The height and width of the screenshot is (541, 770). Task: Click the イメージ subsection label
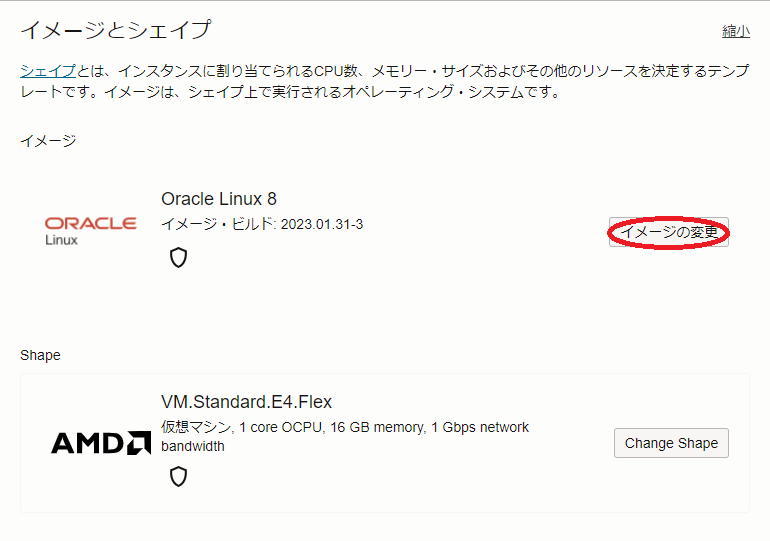(48, 141)
